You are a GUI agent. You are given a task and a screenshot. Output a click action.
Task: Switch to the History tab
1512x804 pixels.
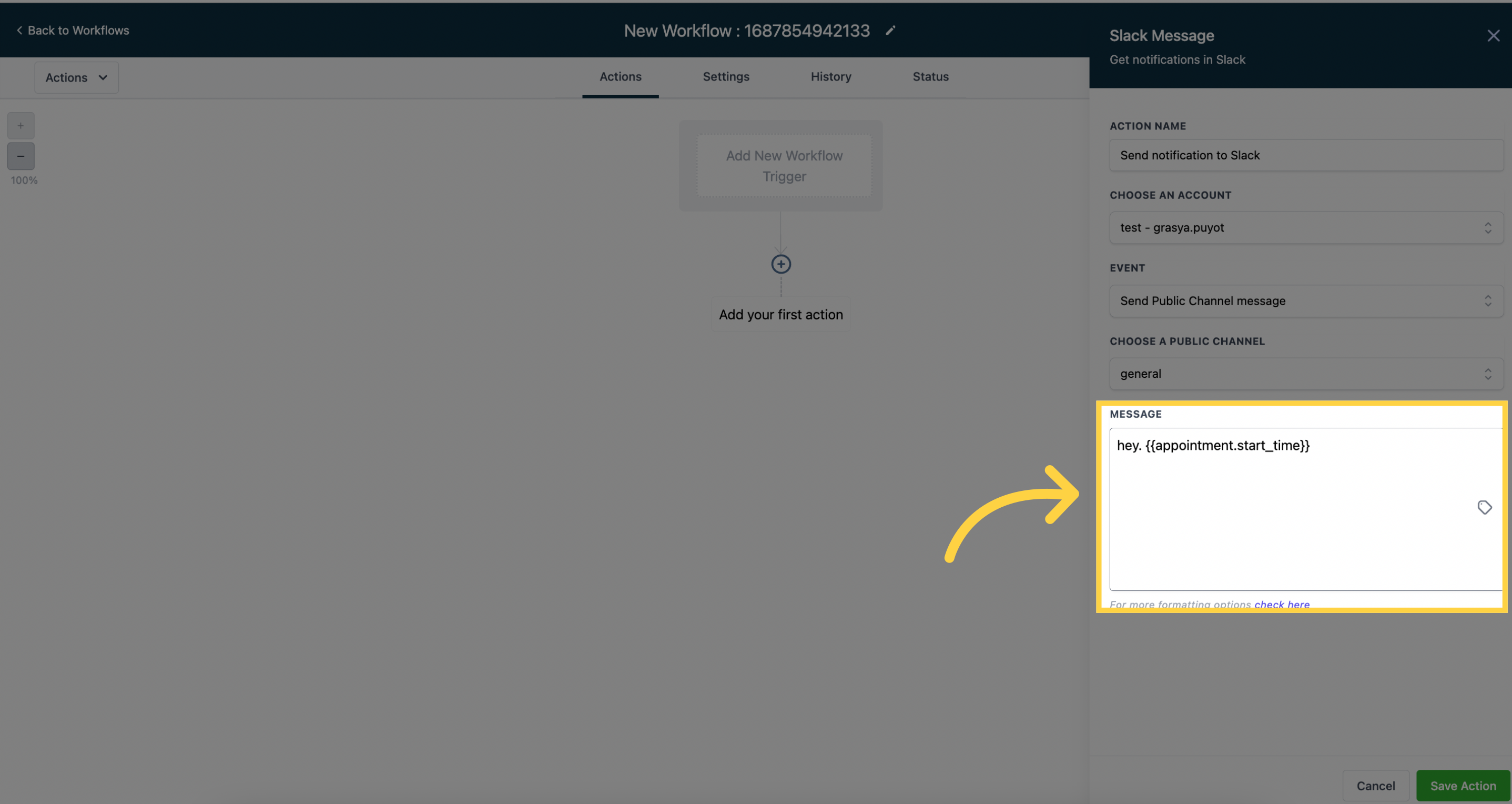point(831,76)
